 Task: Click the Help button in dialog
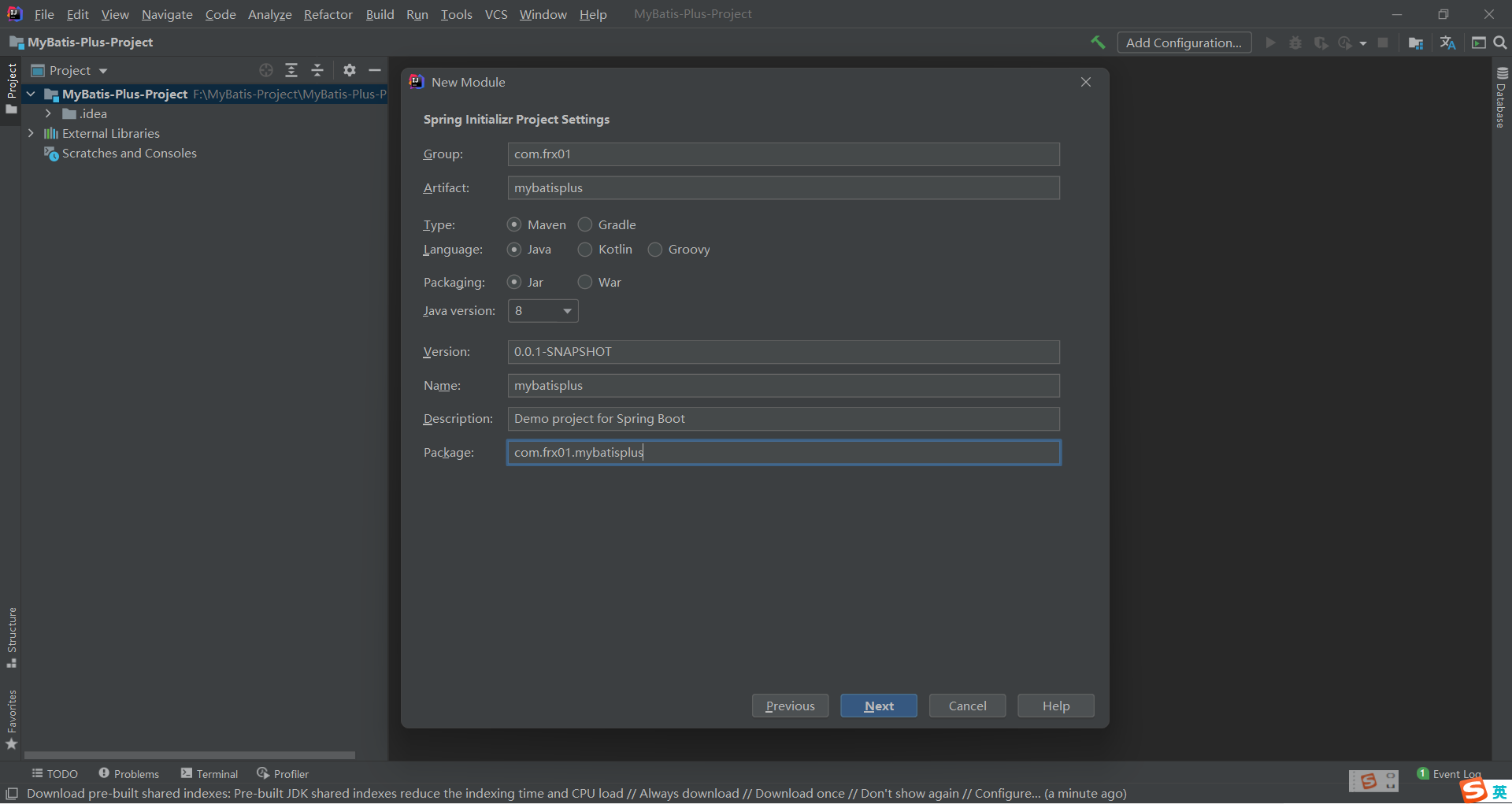(1056, 706)
